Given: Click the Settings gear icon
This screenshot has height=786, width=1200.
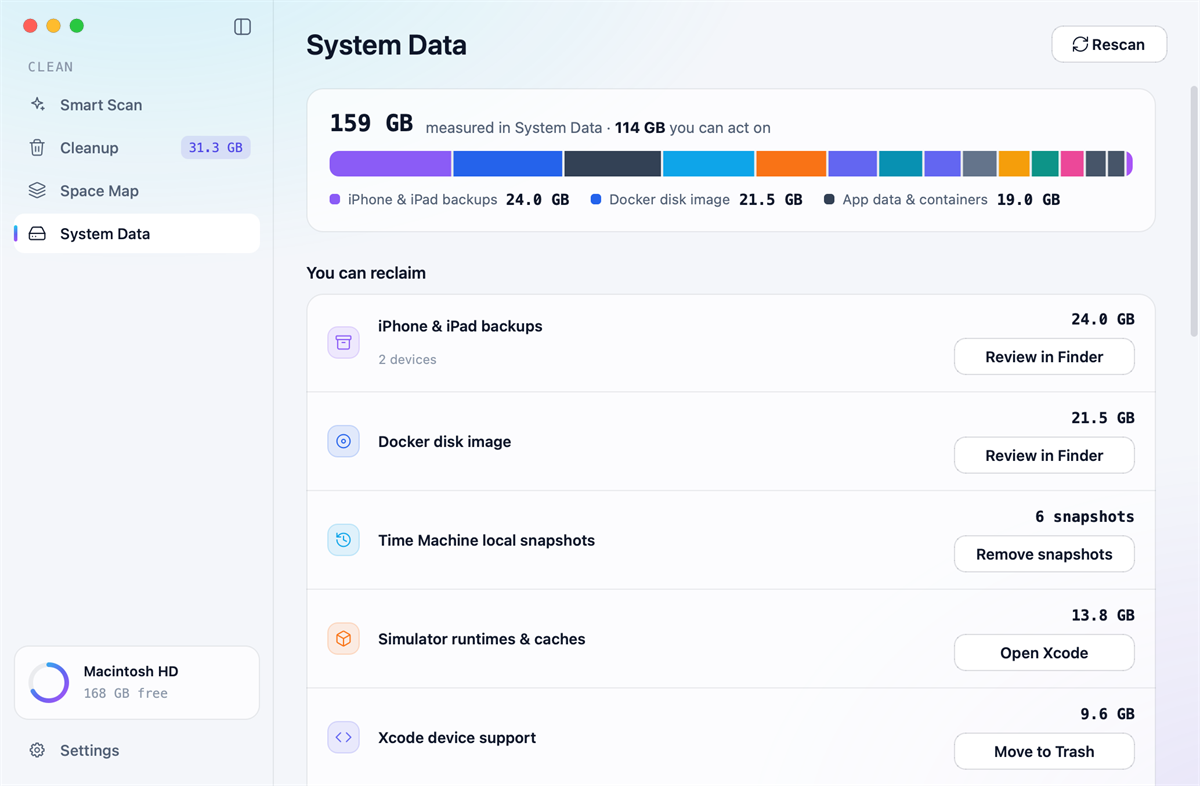Looking at the screenshot, I should pyautogui.click(x=37, y=750).
